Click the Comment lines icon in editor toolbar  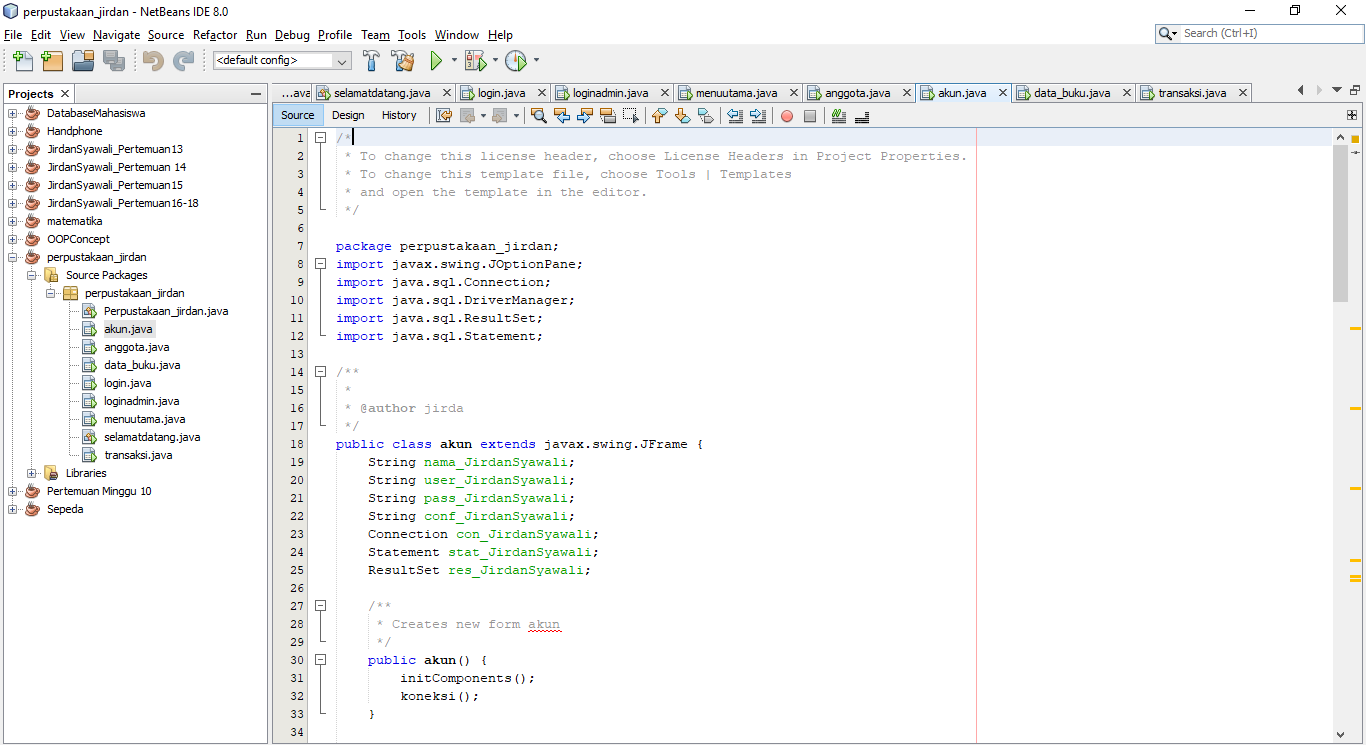coord(839,116)
